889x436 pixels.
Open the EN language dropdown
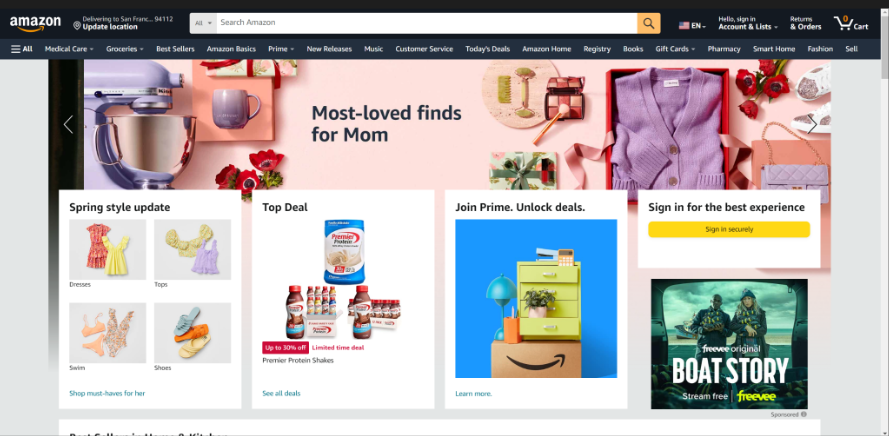692,26
